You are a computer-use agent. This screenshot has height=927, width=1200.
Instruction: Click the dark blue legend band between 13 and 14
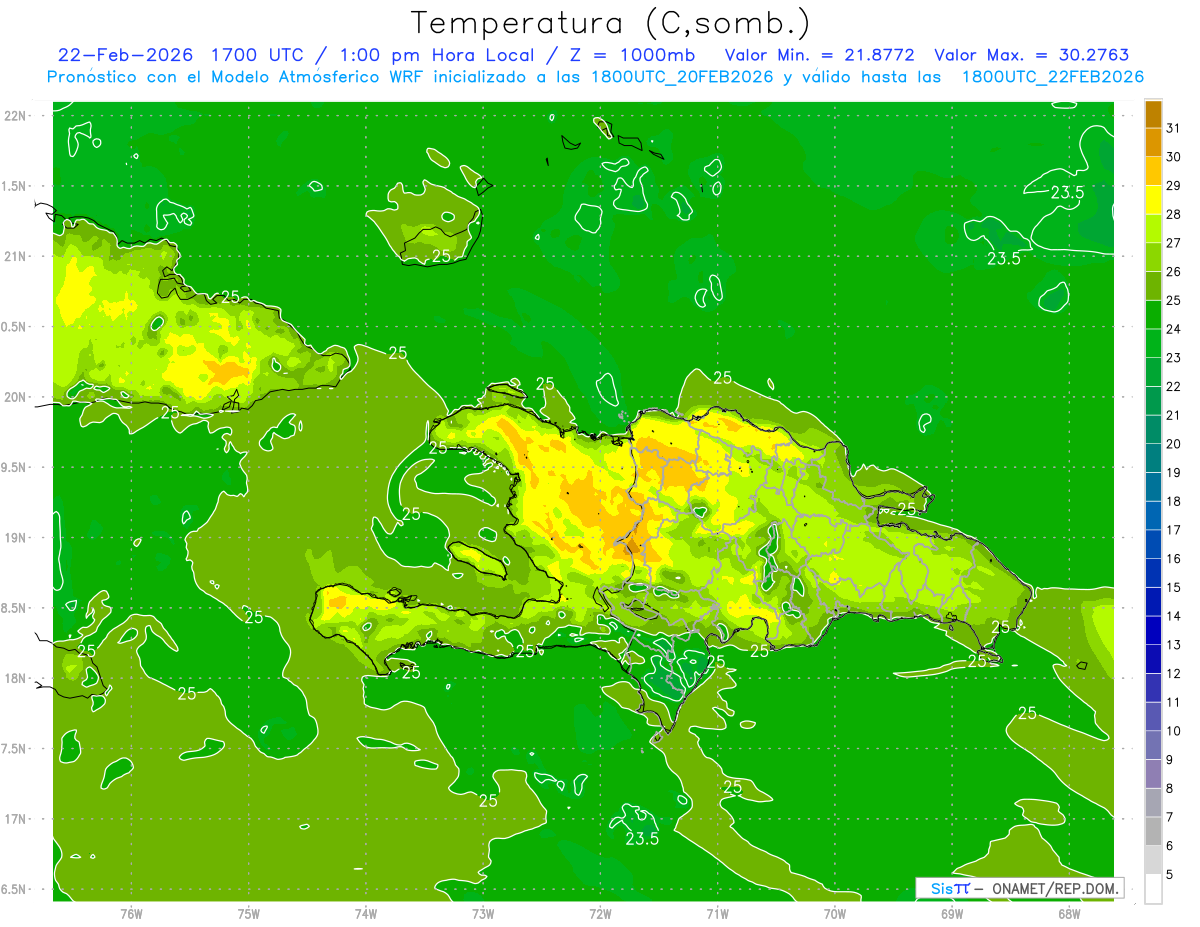tap(1153, 630)
